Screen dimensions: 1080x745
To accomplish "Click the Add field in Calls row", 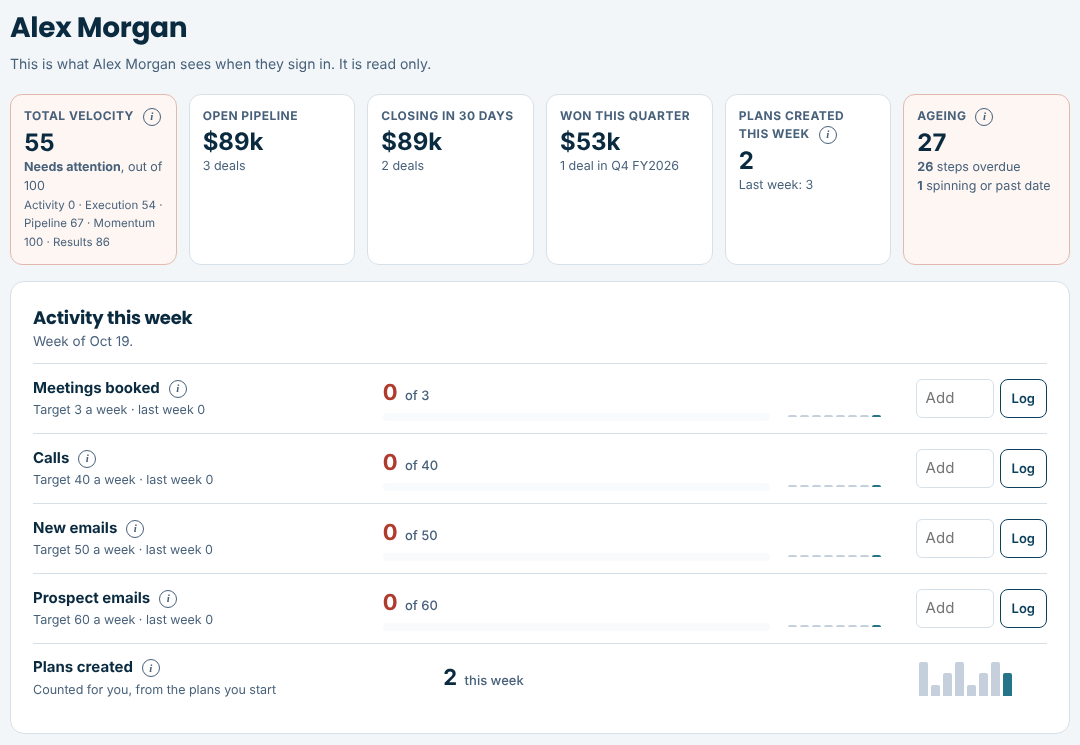I will tap(955, 468).
